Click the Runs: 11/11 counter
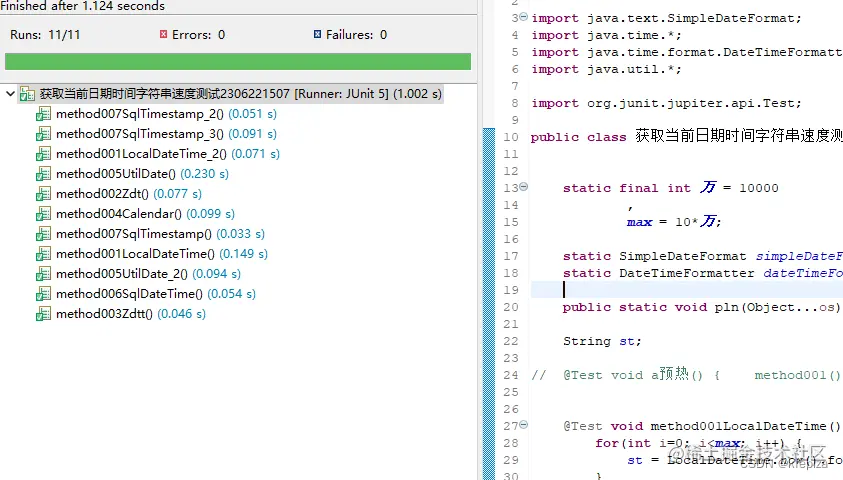 [x=45, y=35]
